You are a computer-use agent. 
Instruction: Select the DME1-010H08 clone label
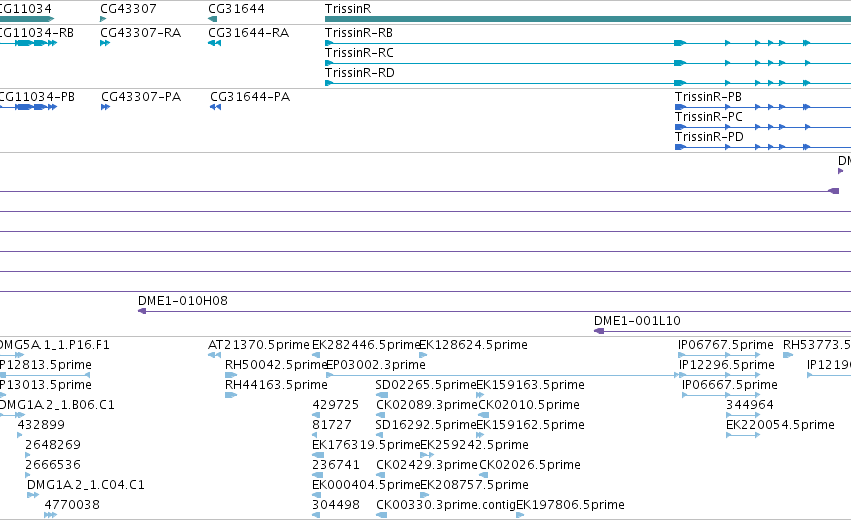(183, 301)
